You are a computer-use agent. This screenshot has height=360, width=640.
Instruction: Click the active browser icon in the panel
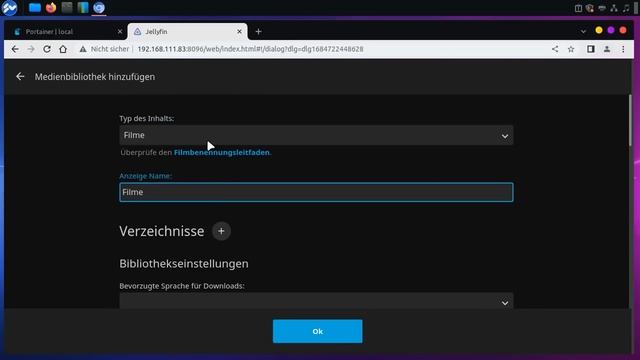pos(99,7)
